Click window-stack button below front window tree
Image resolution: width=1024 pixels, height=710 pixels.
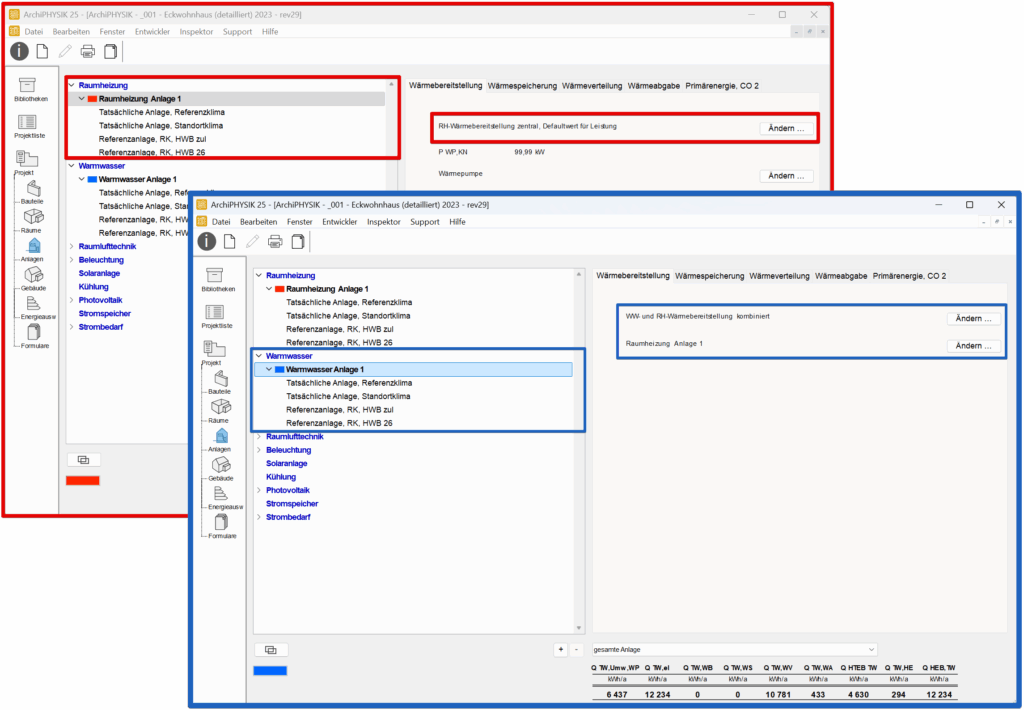click(270, 650)
